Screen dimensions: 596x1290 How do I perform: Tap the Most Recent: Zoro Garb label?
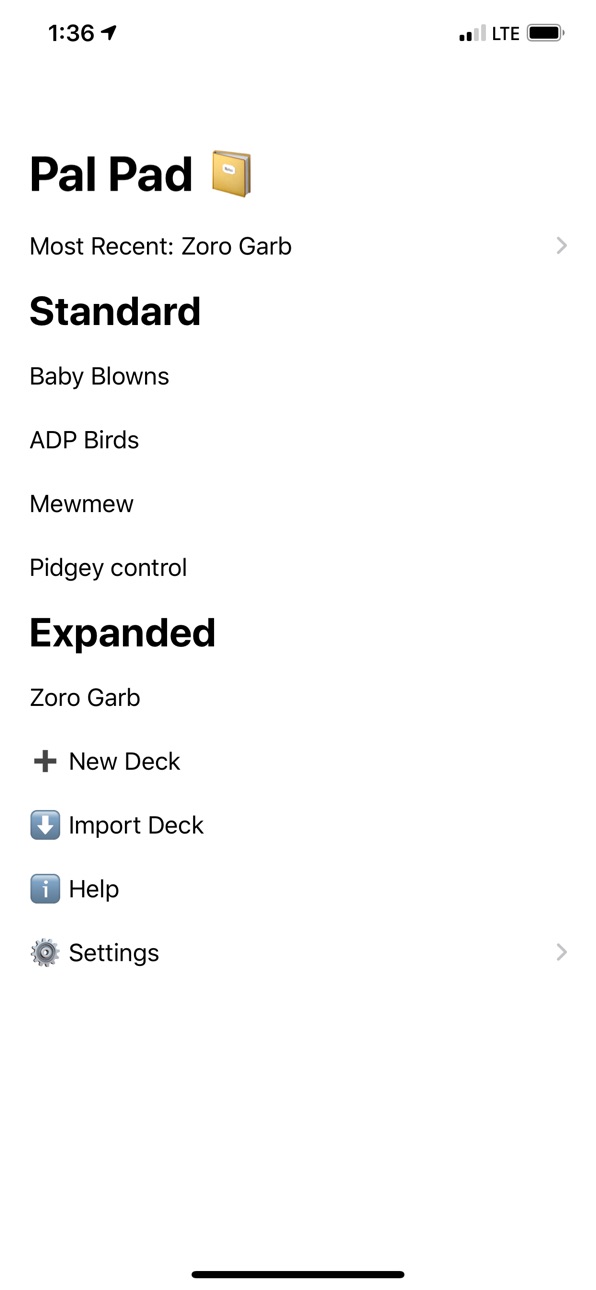[161, 246]
